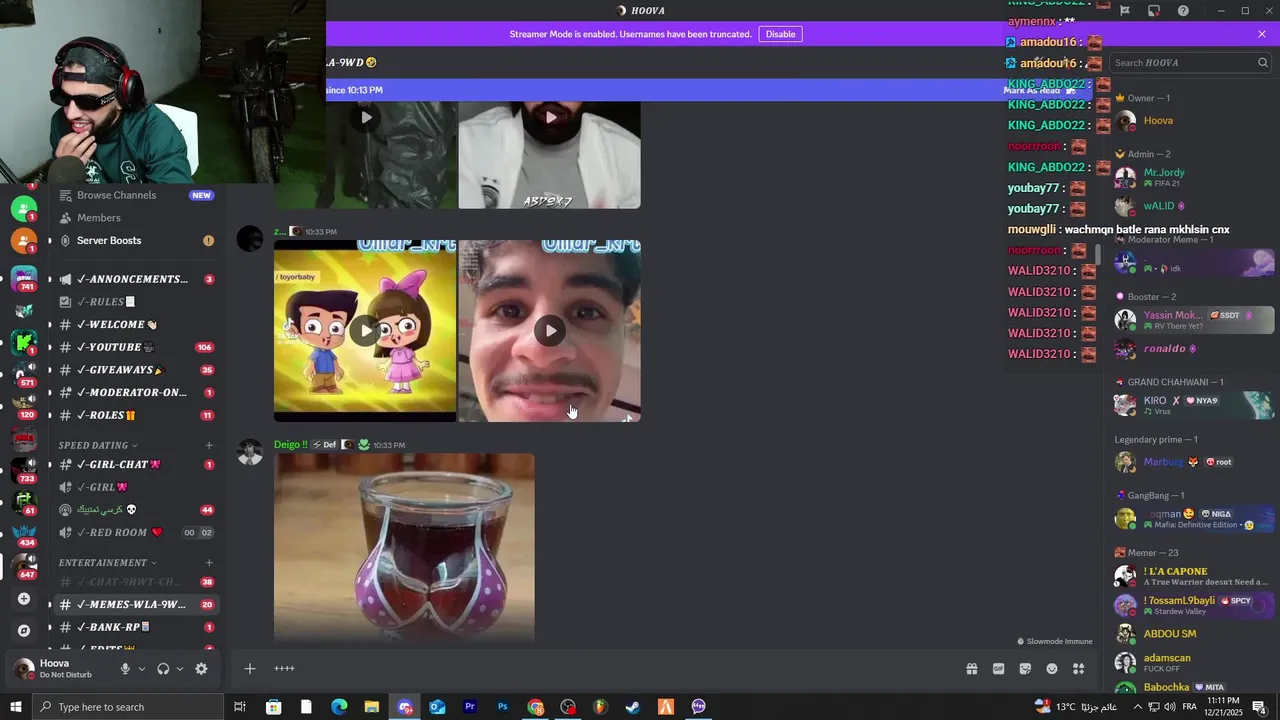Open the GIF picker

pos(998,669)
